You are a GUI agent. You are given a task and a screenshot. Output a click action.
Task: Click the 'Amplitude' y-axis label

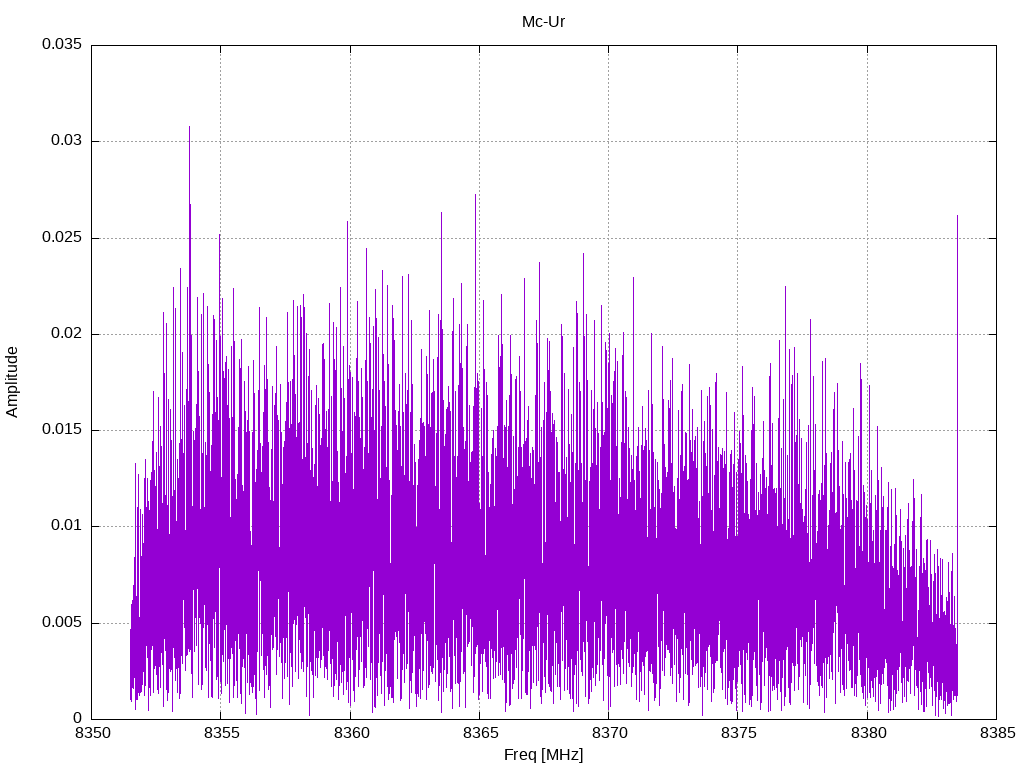pos(12,382)
